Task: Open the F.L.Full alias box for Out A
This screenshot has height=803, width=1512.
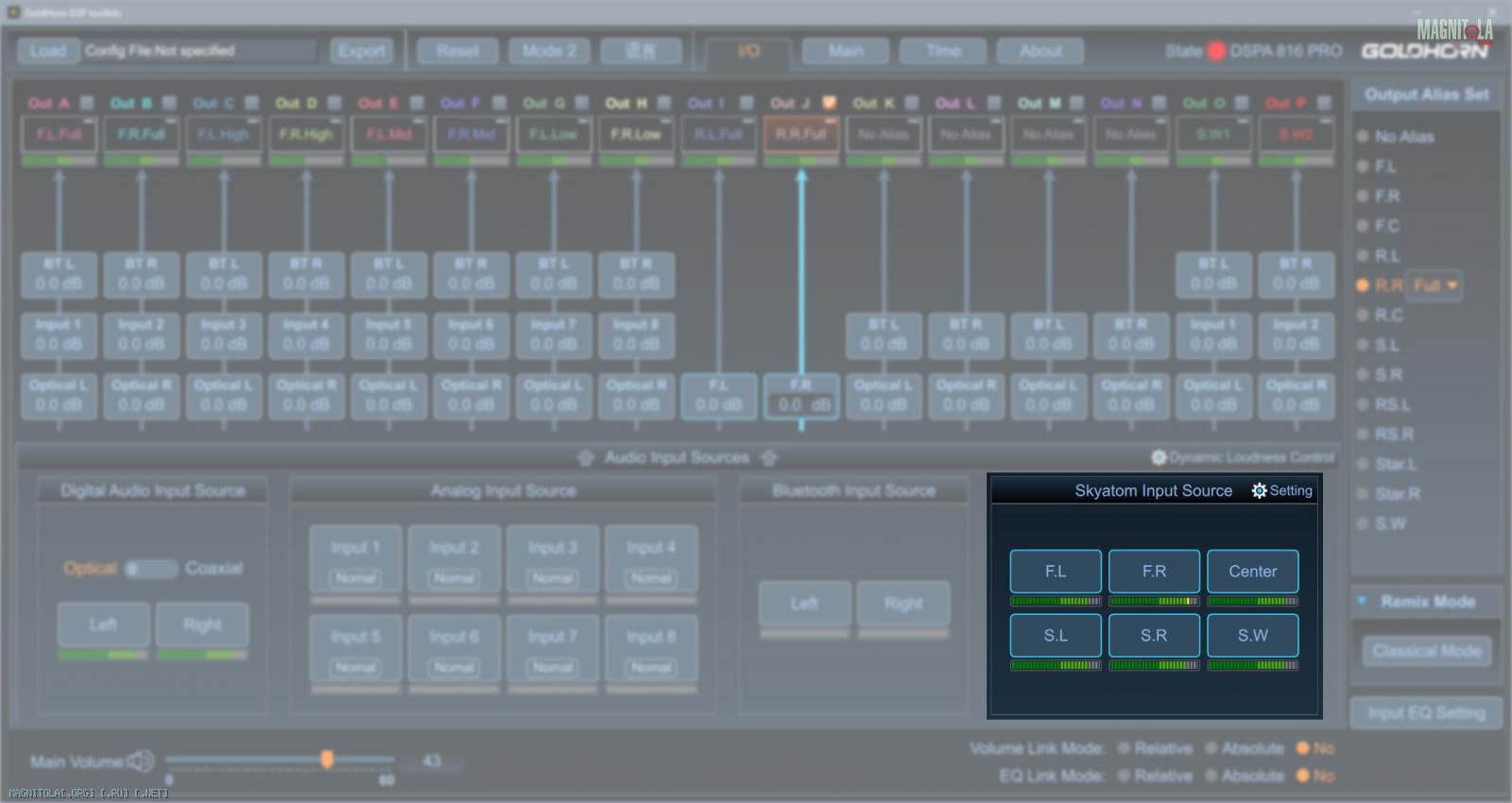Action: [59, 135]
